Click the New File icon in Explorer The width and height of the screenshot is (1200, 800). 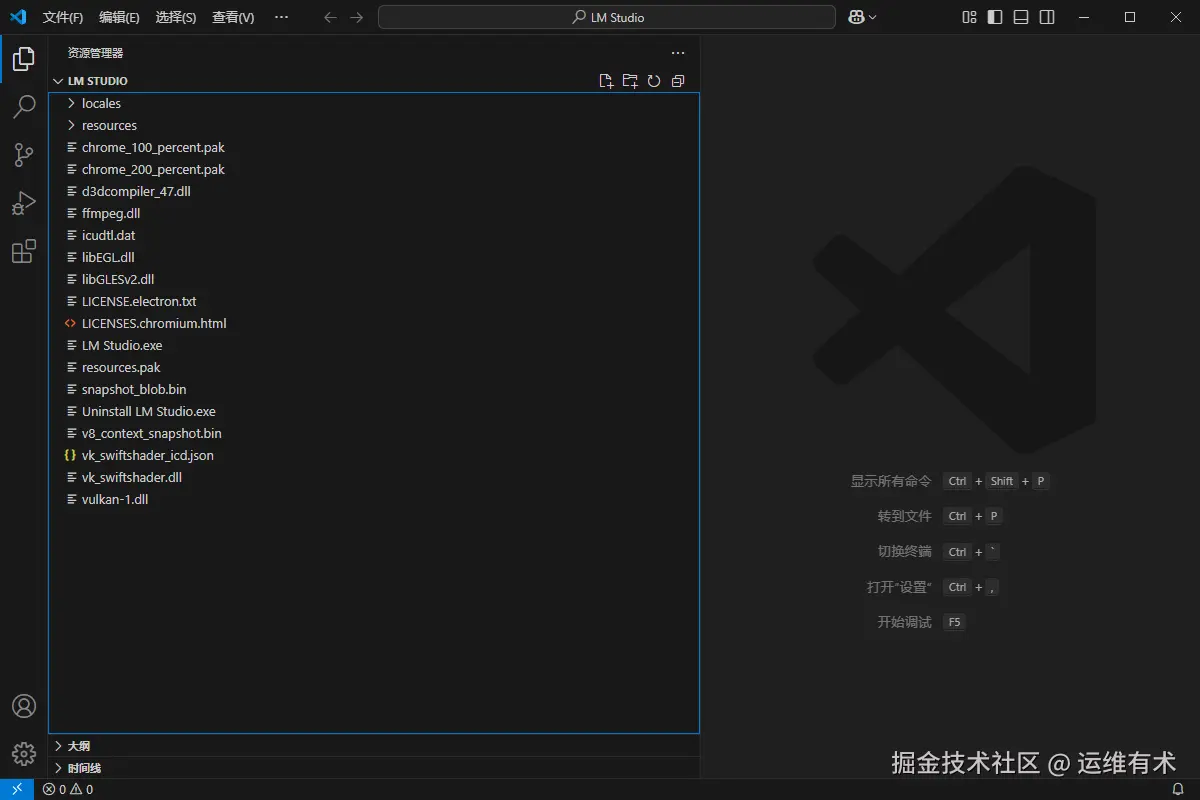(x=606, y=81)
